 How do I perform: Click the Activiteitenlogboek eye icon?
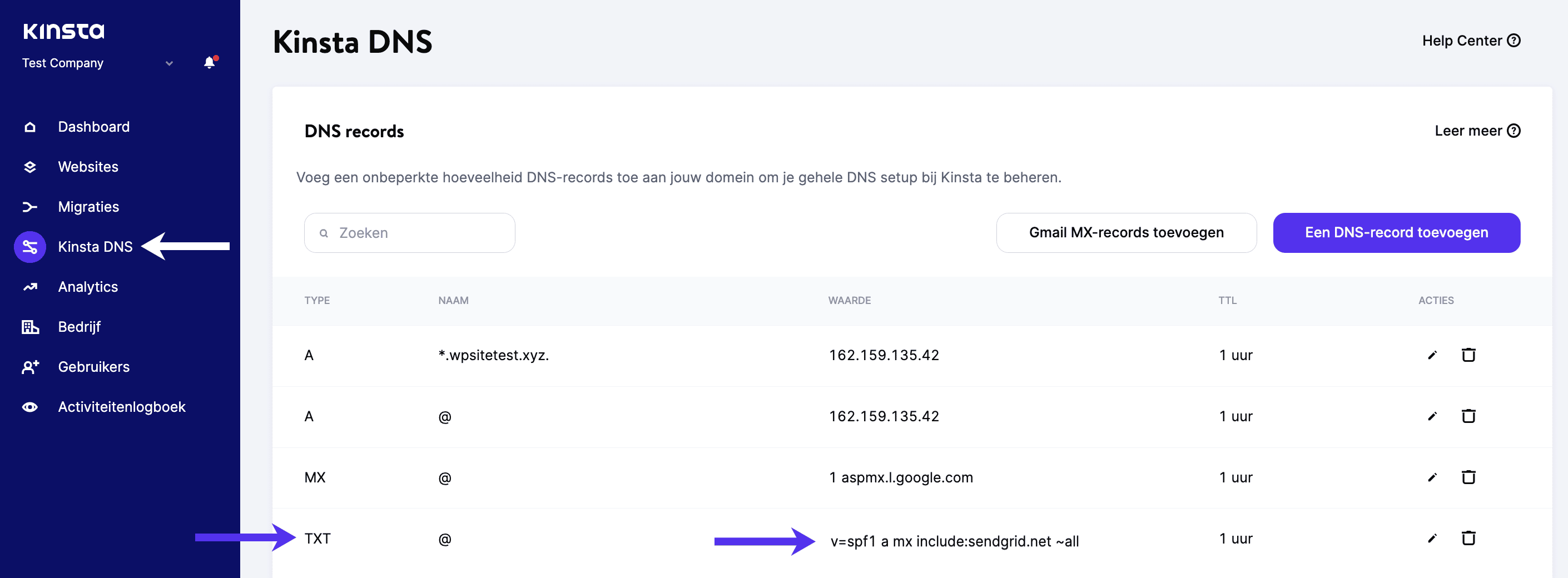coord(30,407)
